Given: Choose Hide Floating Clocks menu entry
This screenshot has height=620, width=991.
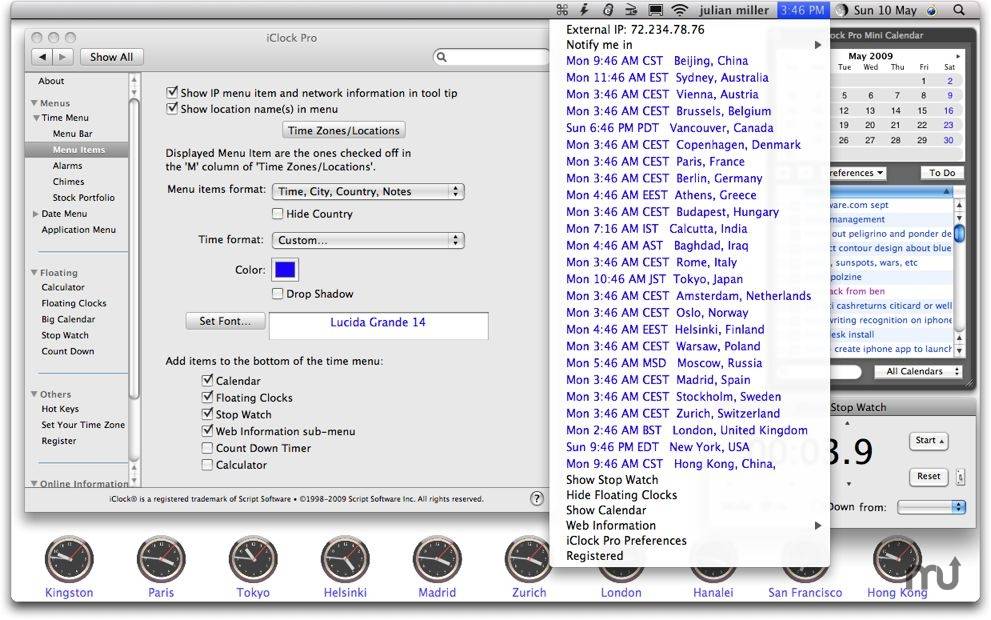Looking at the screenshot, I should point(621,495).
